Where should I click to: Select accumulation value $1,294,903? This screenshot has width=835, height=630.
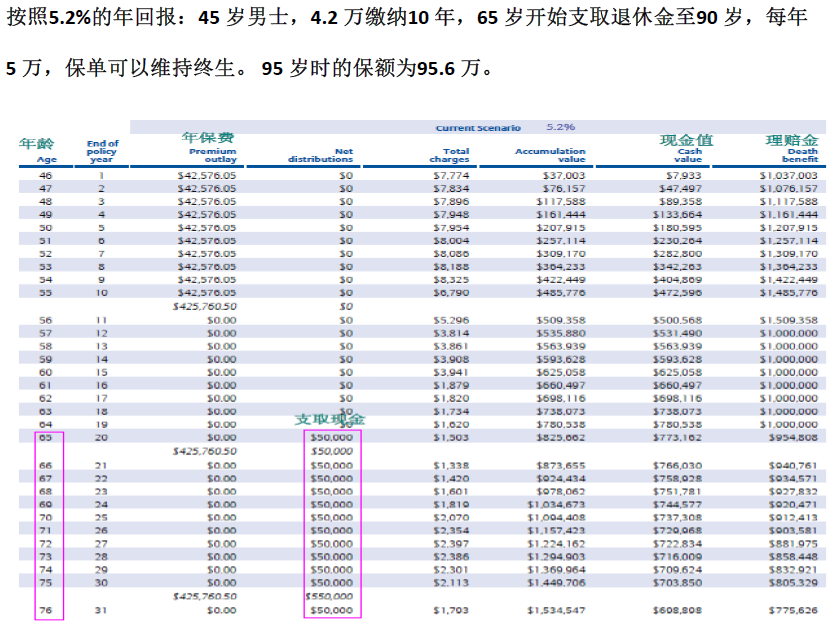coord(556,557)
